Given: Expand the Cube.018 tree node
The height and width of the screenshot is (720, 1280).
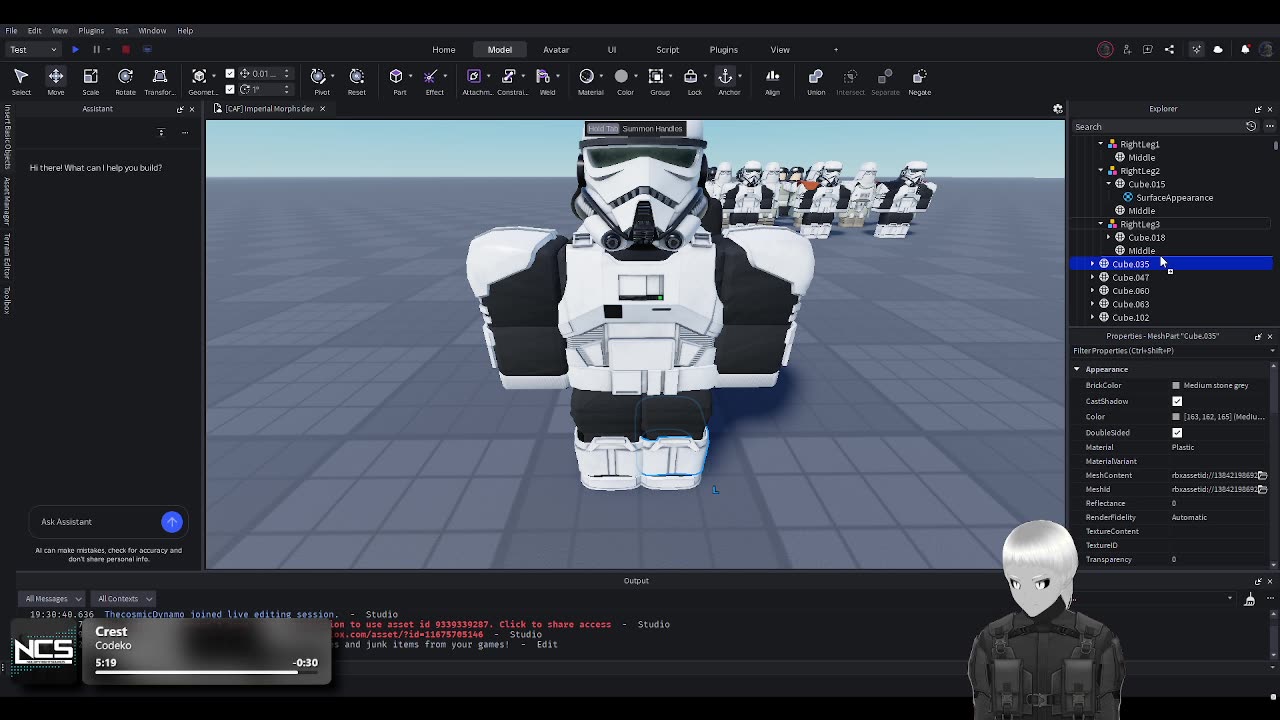Looking at the screenshot, I should tap(1109, 237).
